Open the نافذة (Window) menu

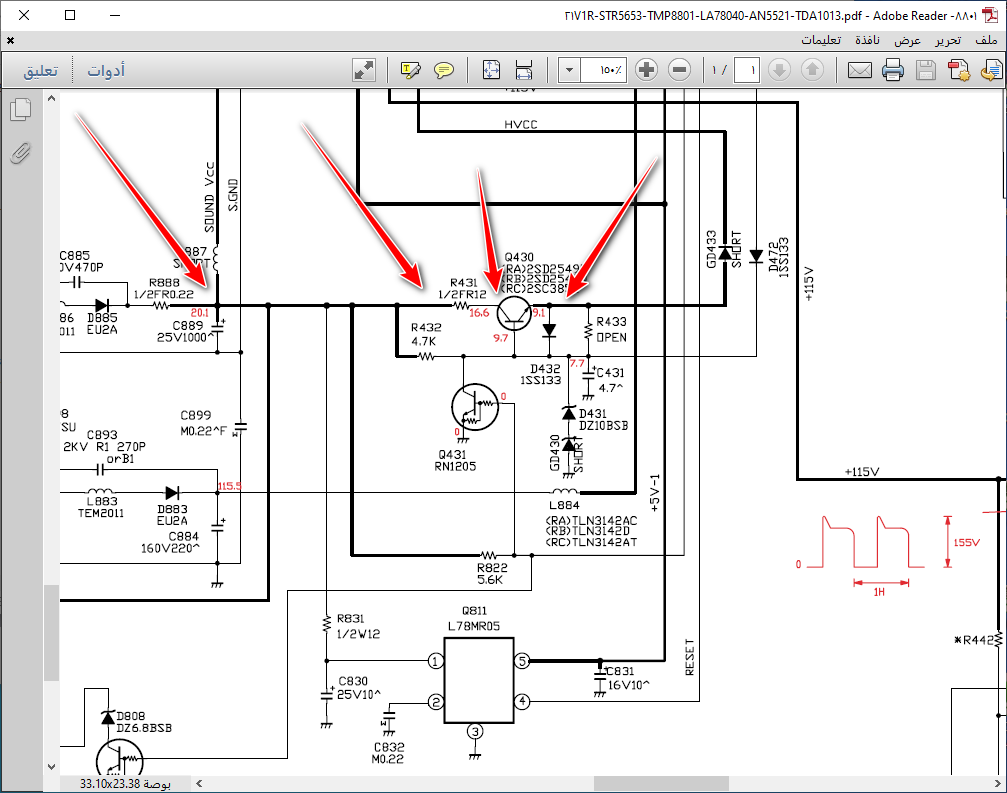click(x=867, y=40)
